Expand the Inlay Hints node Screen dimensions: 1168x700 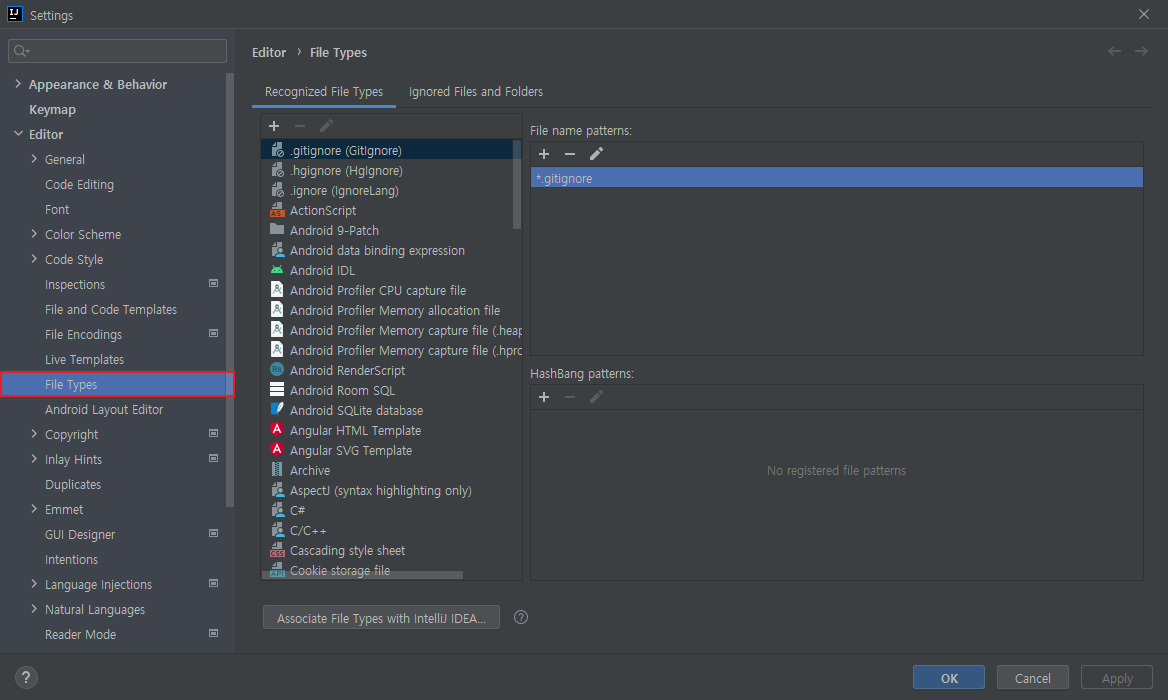pyautogui.click(x=34, y=459)
